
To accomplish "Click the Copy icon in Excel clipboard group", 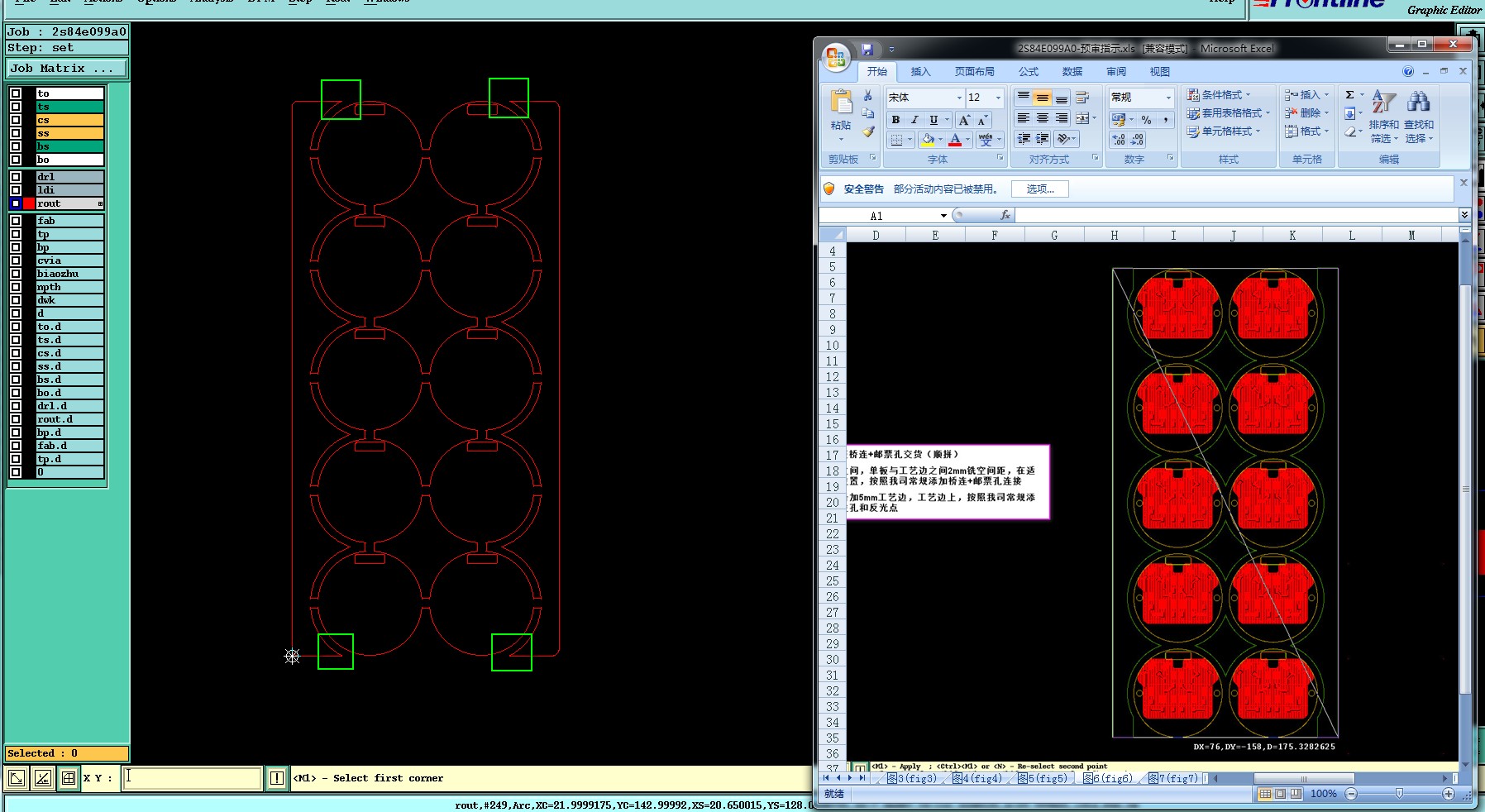I will pyautogui.click(x=867, y=113).
